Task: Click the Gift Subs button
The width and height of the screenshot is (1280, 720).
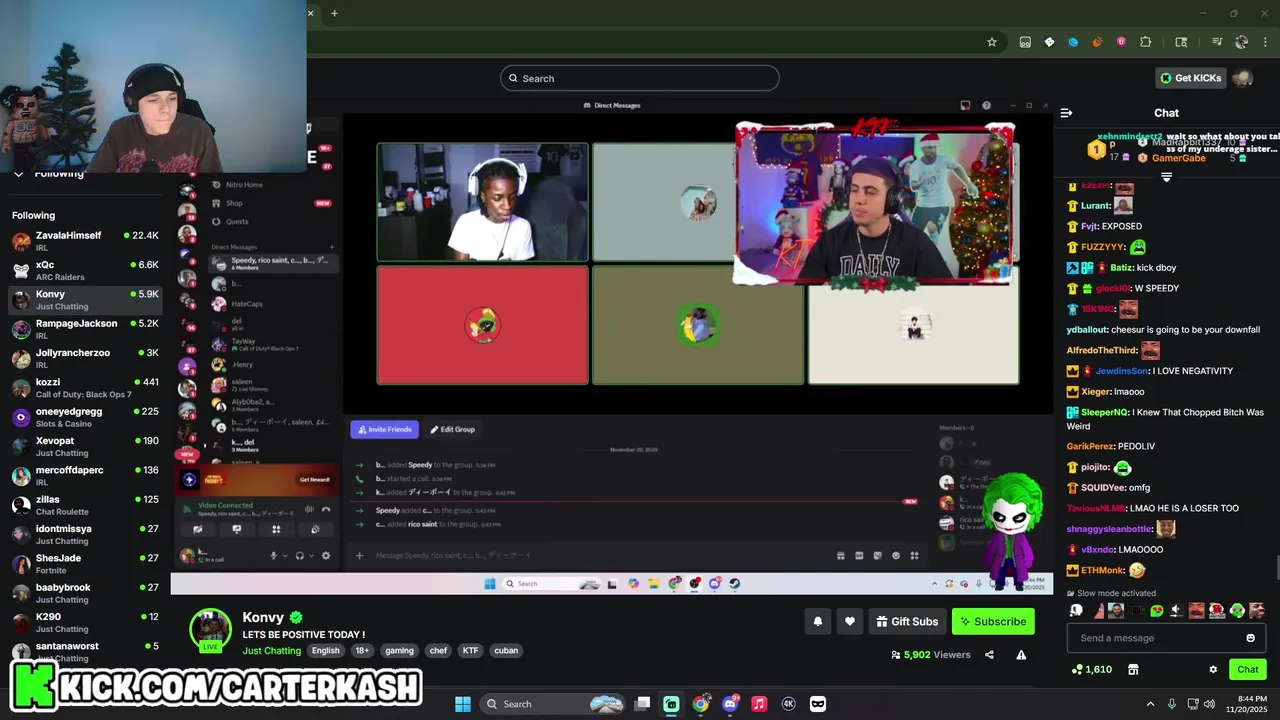Action: point(907,621)
